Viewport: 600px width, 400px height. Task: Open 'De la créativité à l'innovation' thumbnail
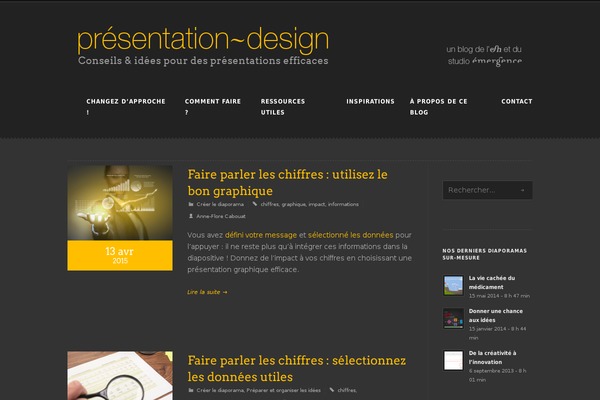point(452,361)
